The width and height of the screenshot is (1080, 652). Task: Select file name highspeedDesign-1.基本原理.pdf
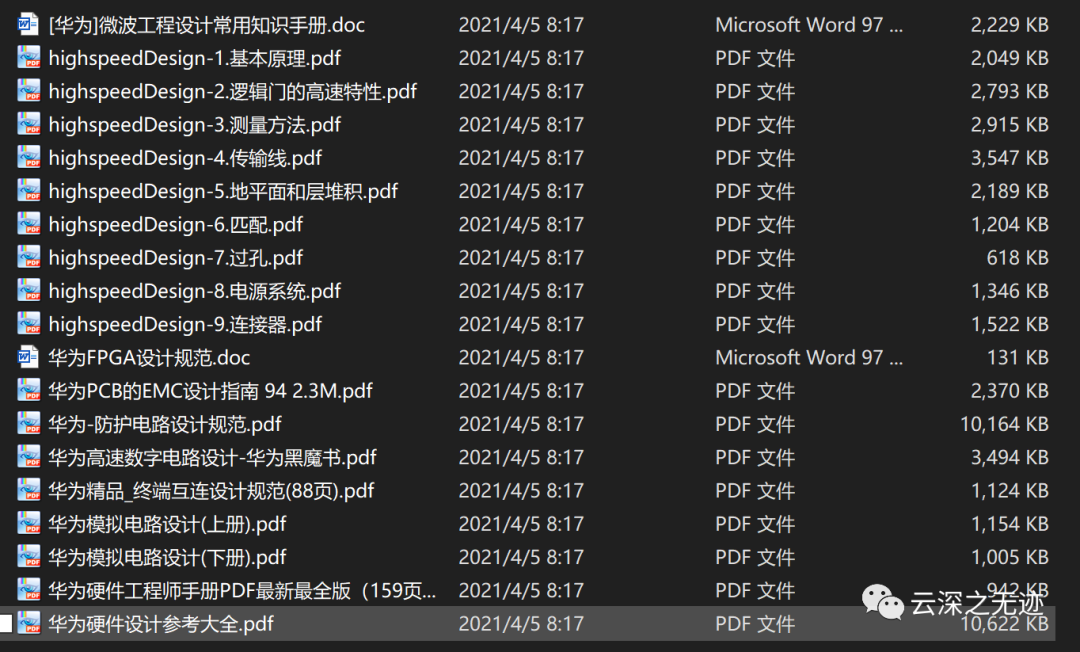(x=194, y=58)
